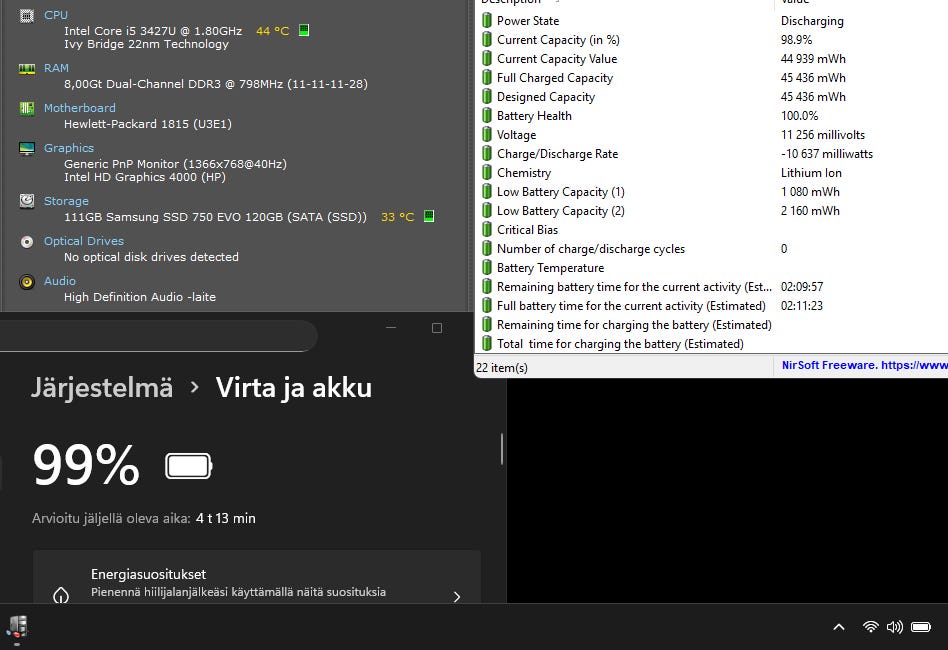Open the Optical Drives section link
The height and width of the screenshot is (650, 948).
tap(83, 241)
